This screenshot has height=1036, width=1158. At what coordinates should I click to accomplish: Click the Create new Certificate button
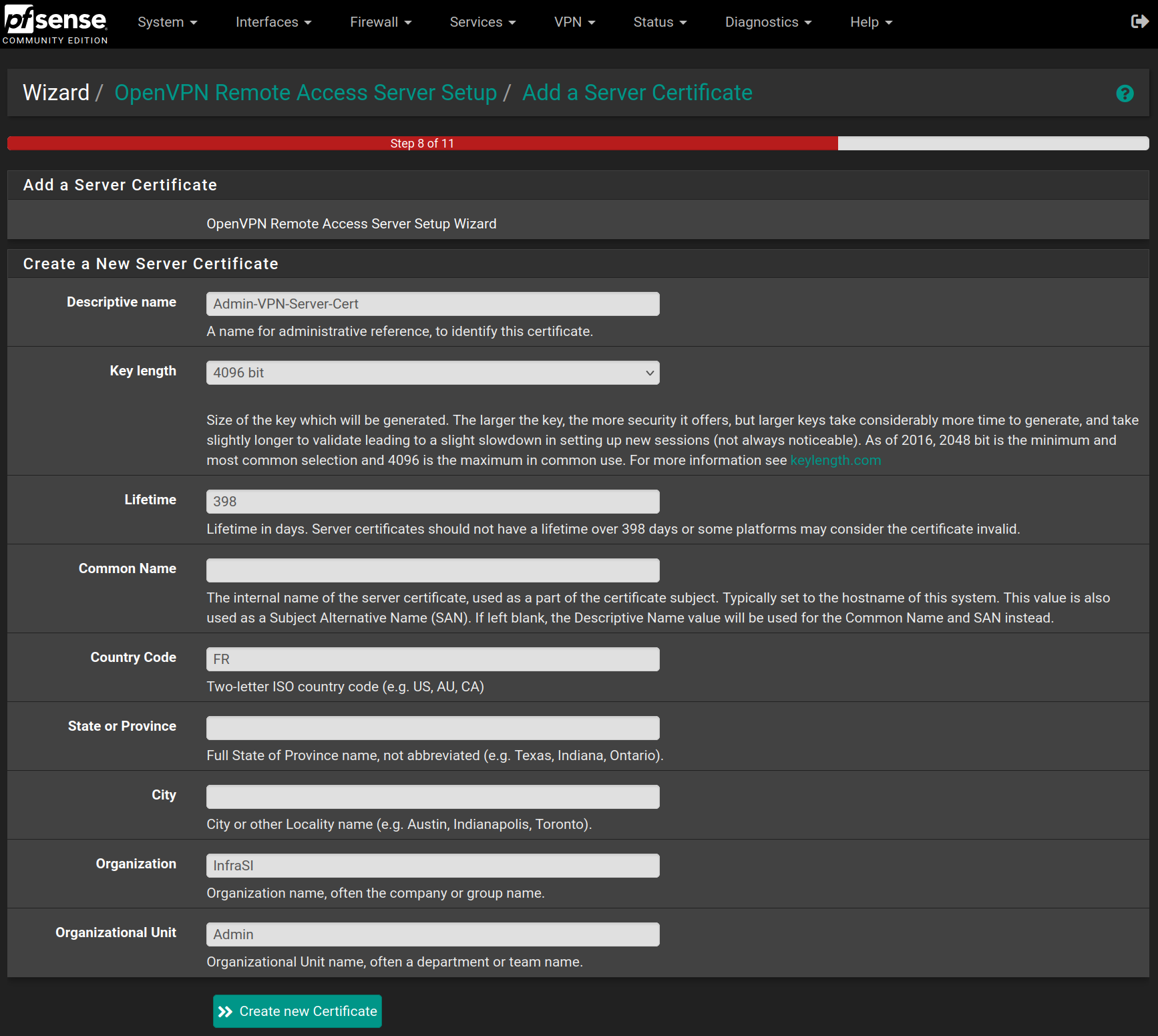point(297,1011)
